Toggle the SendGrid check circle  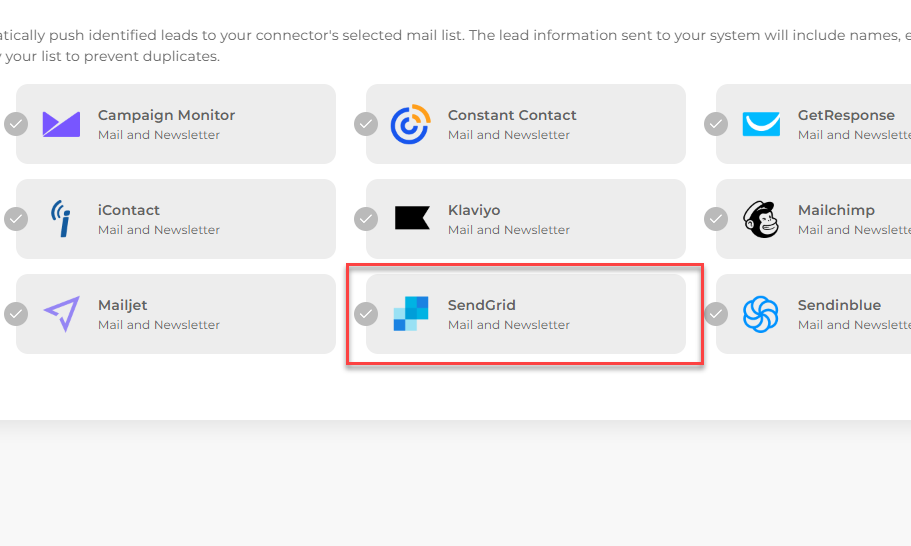tap(366, 314)
